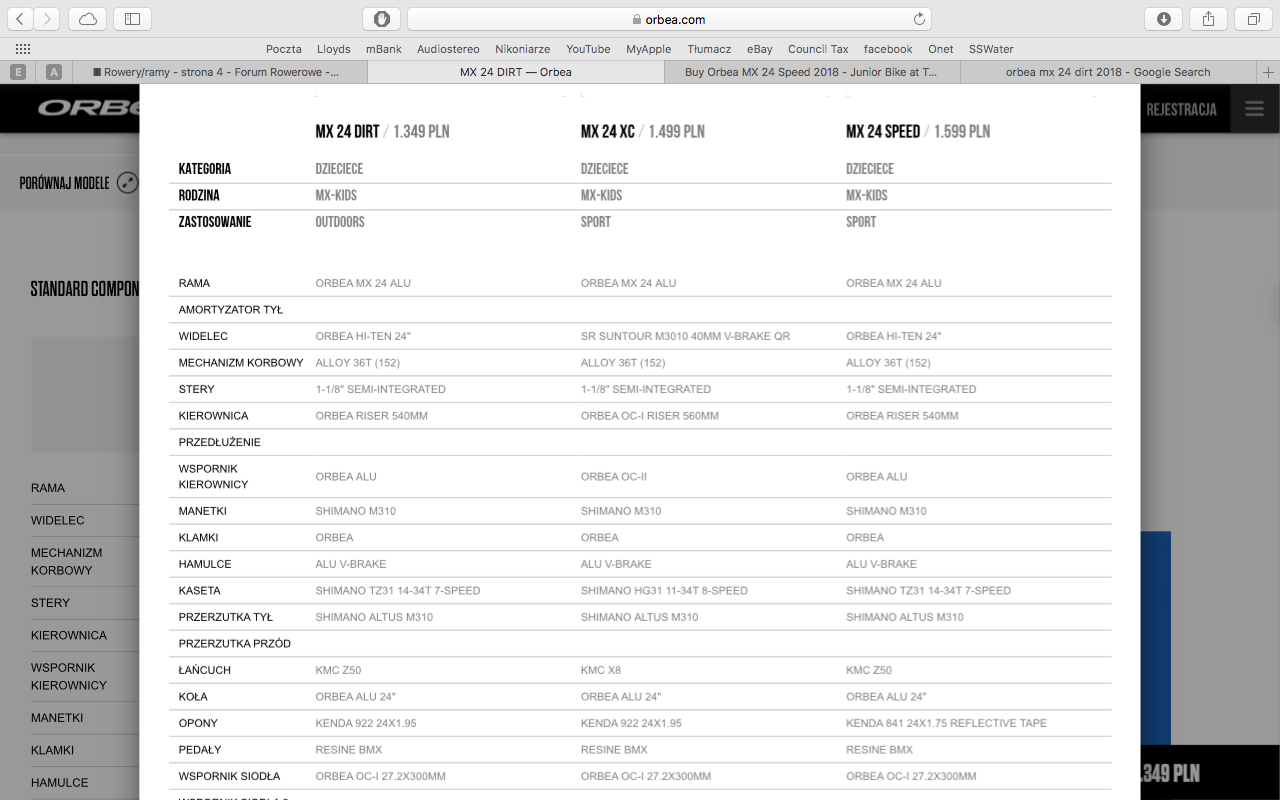This screenshot has width=1280, height=800.
Task: Open iCloud Tabs from the toolbar
Action: point(88,19)
